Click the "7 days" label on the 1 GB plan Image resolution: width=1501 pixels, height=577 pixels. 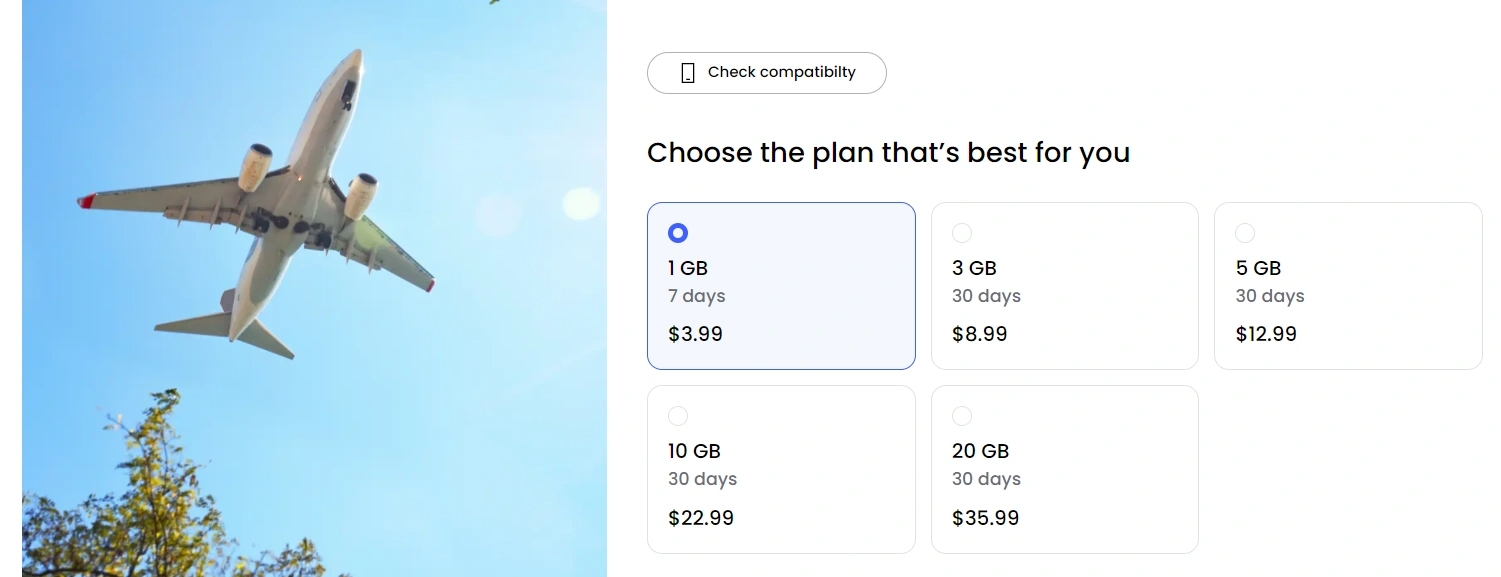(x=697, y=296)
